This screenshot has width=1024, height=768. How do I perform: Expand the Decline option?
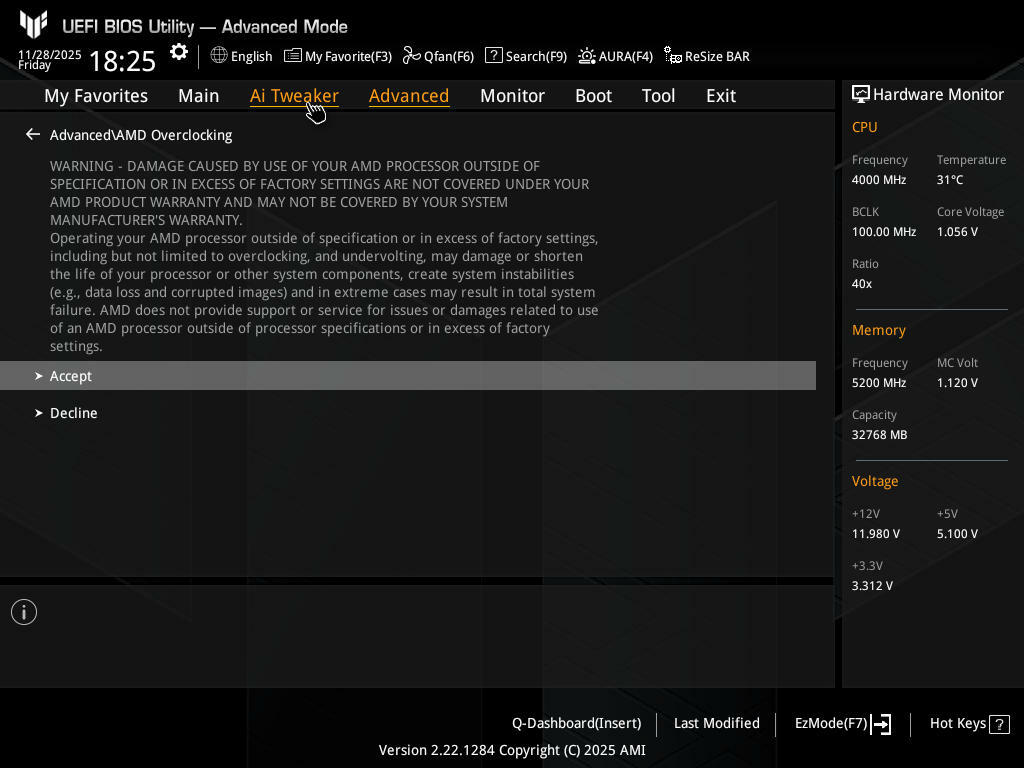click(73, 413)
